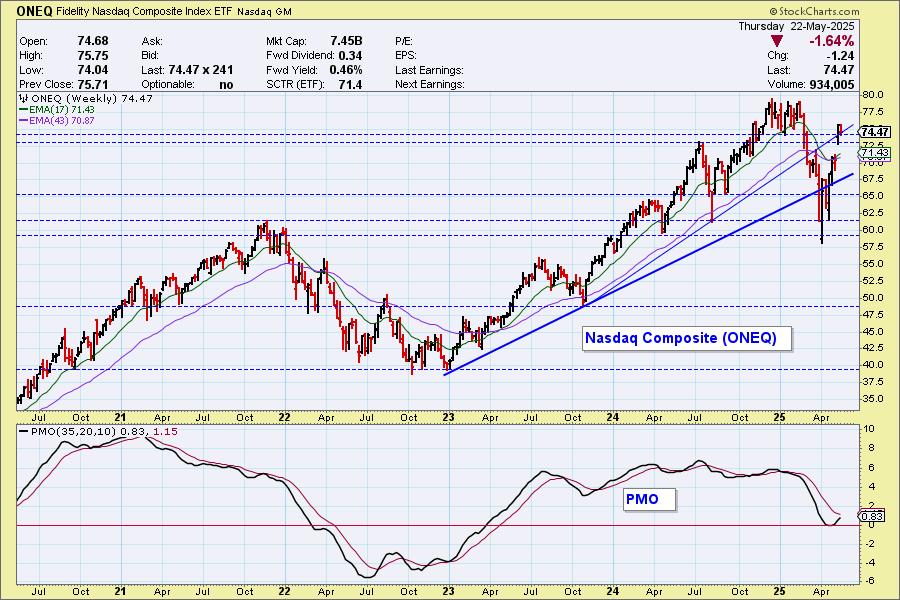
Task: Click the 80.0 price axis label
Action: point(872,95)
